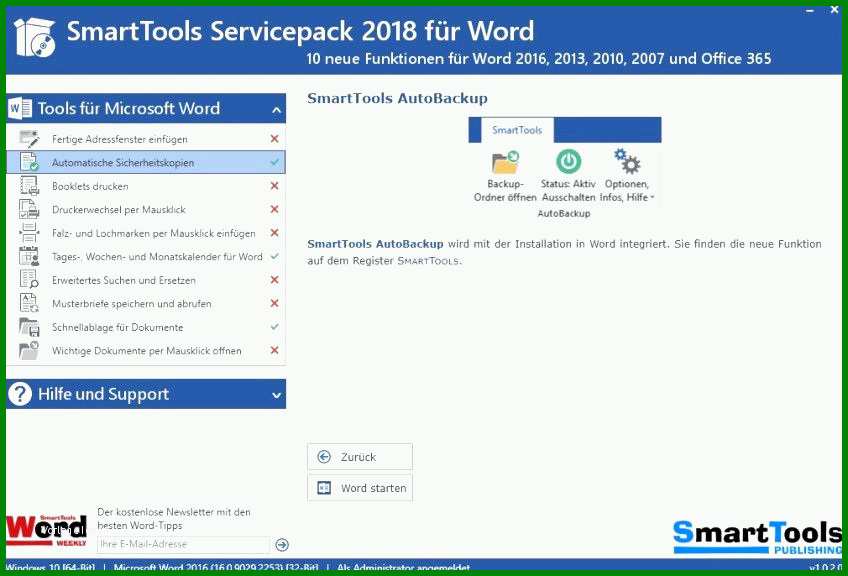This screenshot has height=576, width=848.
Task: Click the version number in status bar
Action: pyautogui.click(x=826, y=567)
